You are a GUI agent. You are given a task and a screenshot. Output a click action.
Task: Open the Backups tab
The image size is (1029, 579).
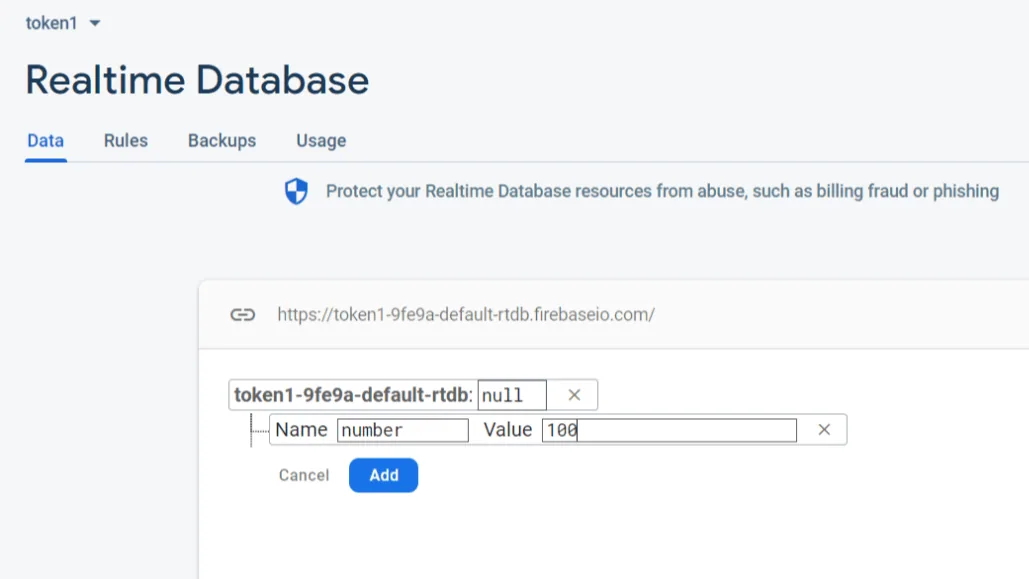pos(222,140)
